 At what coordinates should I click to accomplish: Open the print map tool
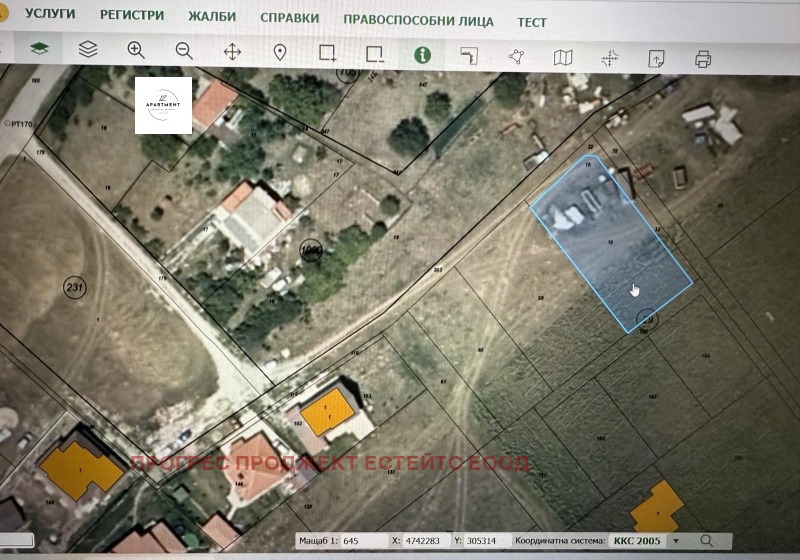[703, 59]
